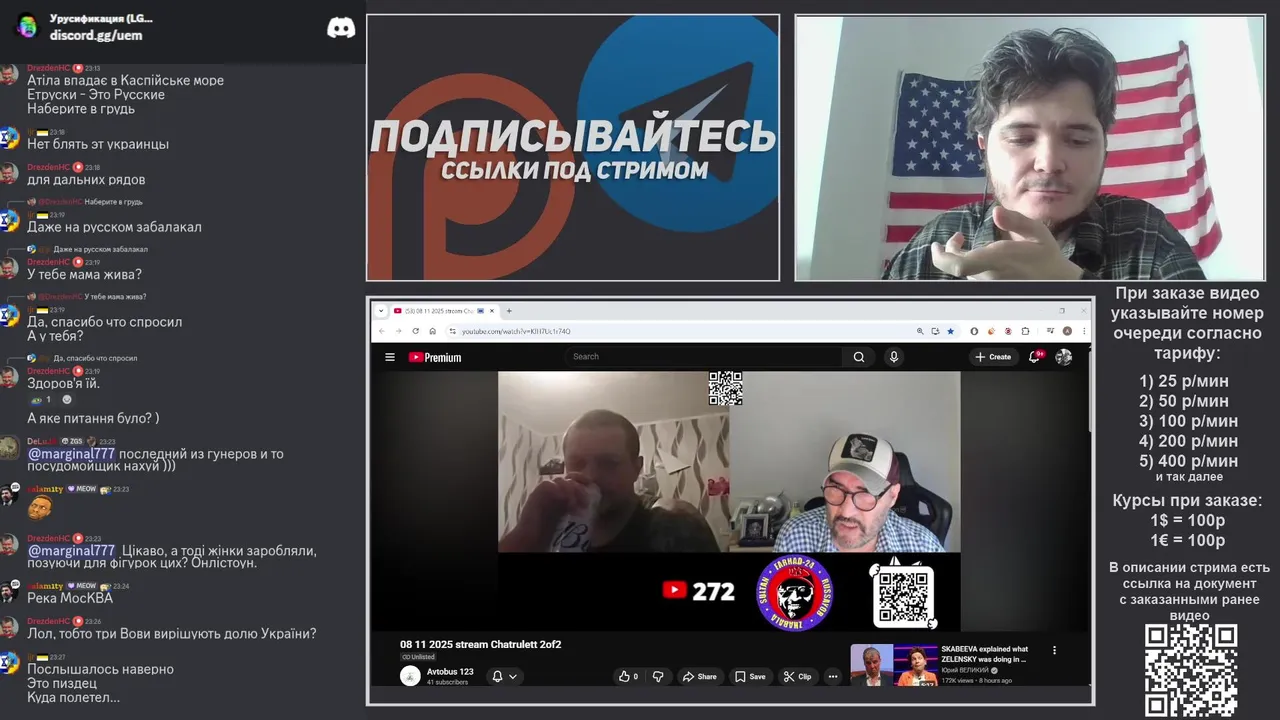Open more actions ellipsis under the video
This screenshot has height=720, width=1280.
pos(833,677)
